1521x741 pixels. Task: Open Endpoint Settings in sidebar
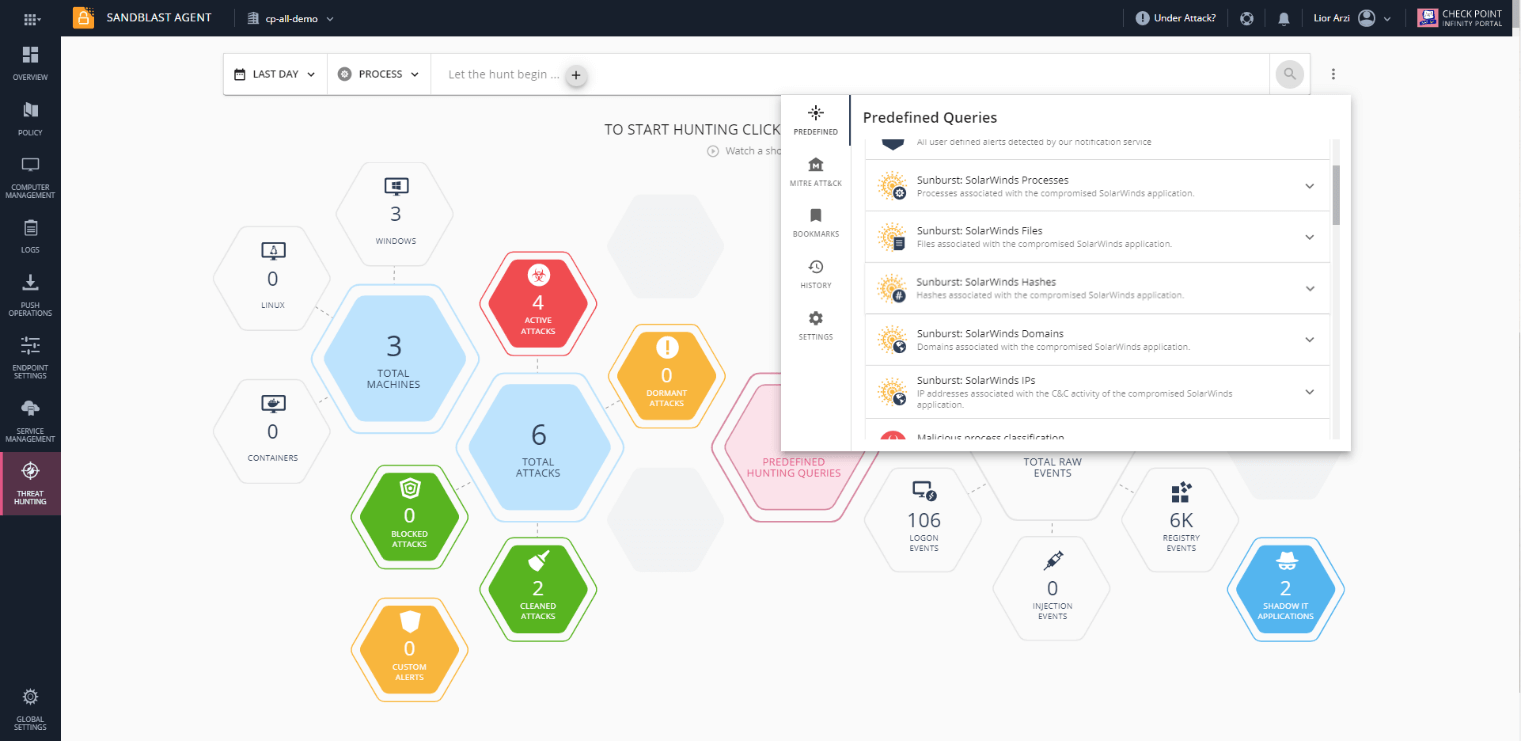tap(30, 356)
